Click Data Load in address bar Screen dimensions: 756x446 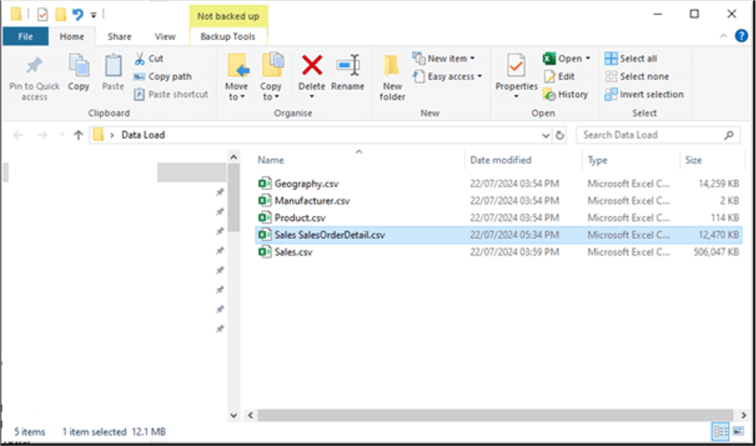(143, 135)
